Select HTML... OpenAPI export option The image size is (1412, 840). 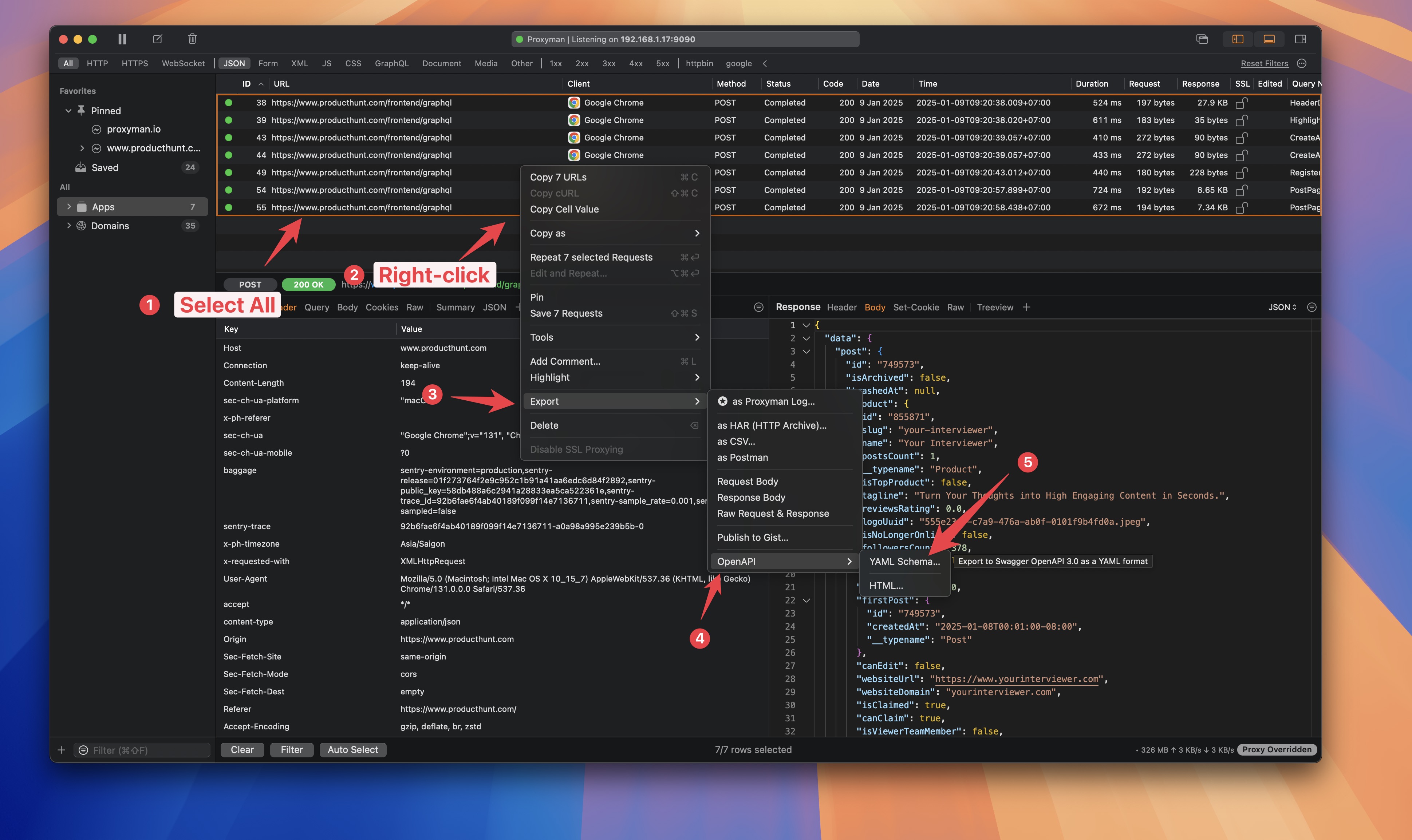point(905,586)
